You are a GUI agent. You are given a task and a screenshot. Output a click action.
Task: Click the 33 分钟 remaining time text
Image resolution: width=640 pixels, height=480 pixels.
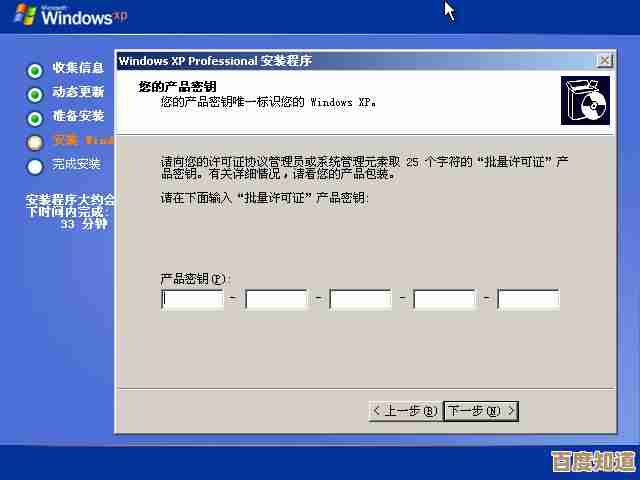click(84, 224)
